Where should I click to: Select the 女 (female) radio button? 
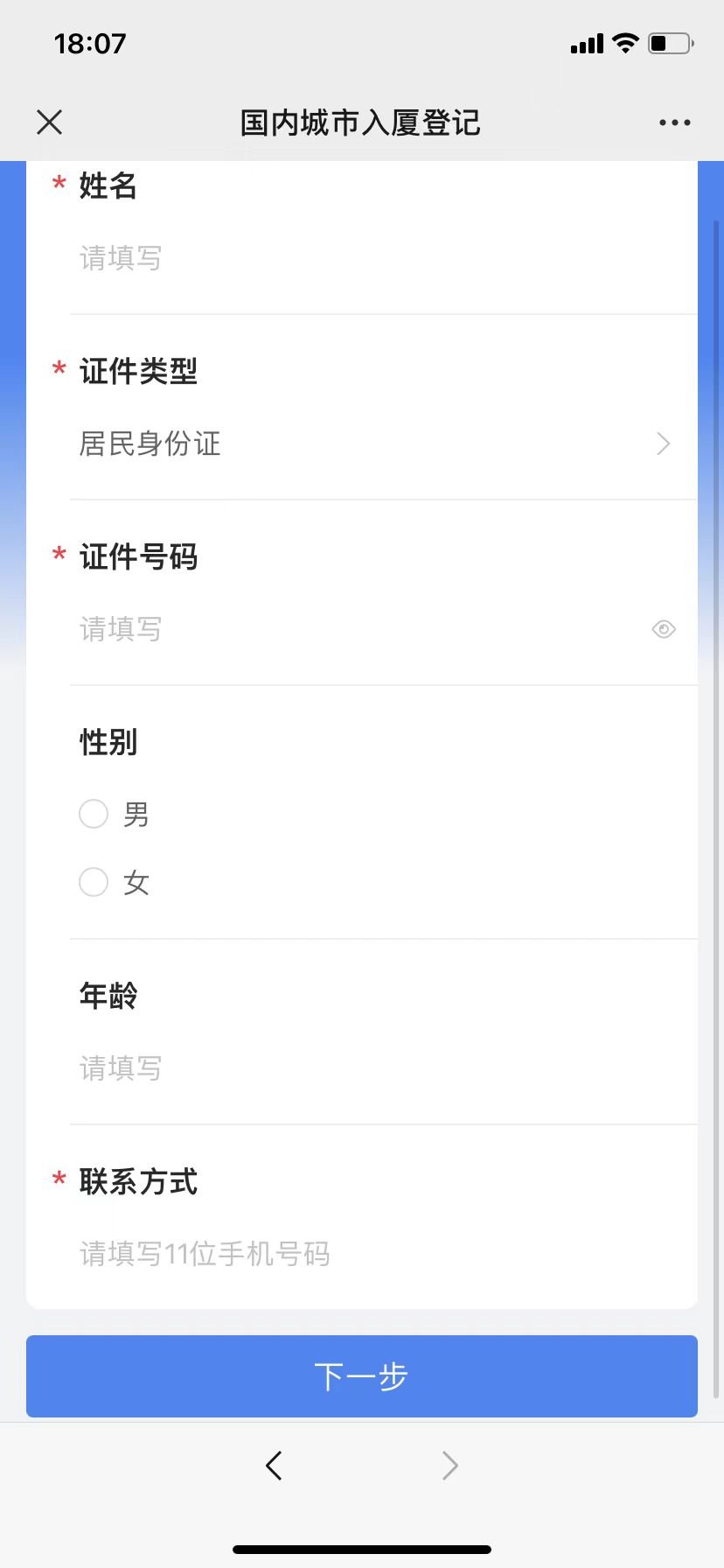[x=94, y=882]
